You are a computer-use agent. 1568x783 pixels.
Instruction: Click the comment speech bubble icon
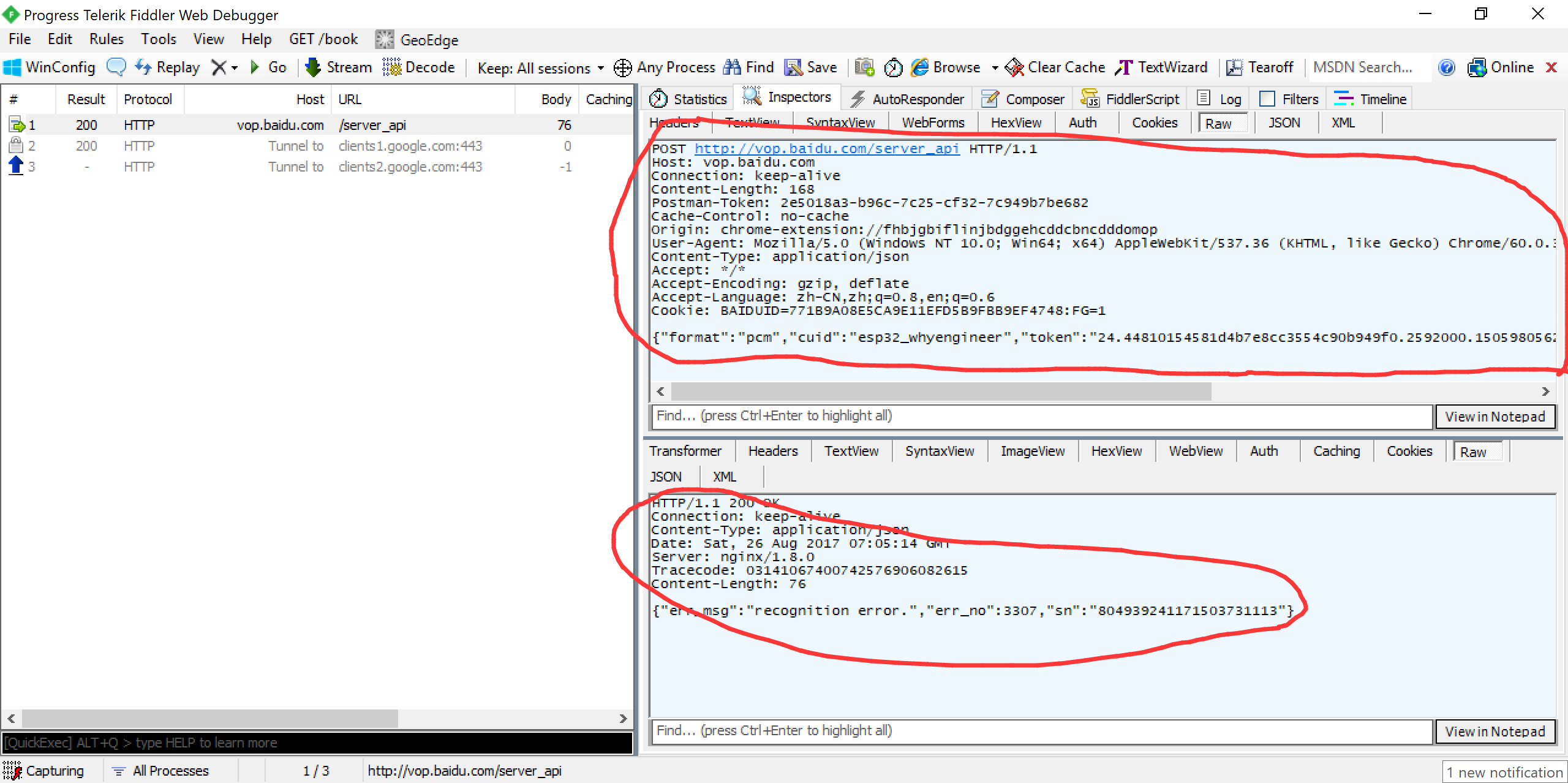(x=116, y=67)
